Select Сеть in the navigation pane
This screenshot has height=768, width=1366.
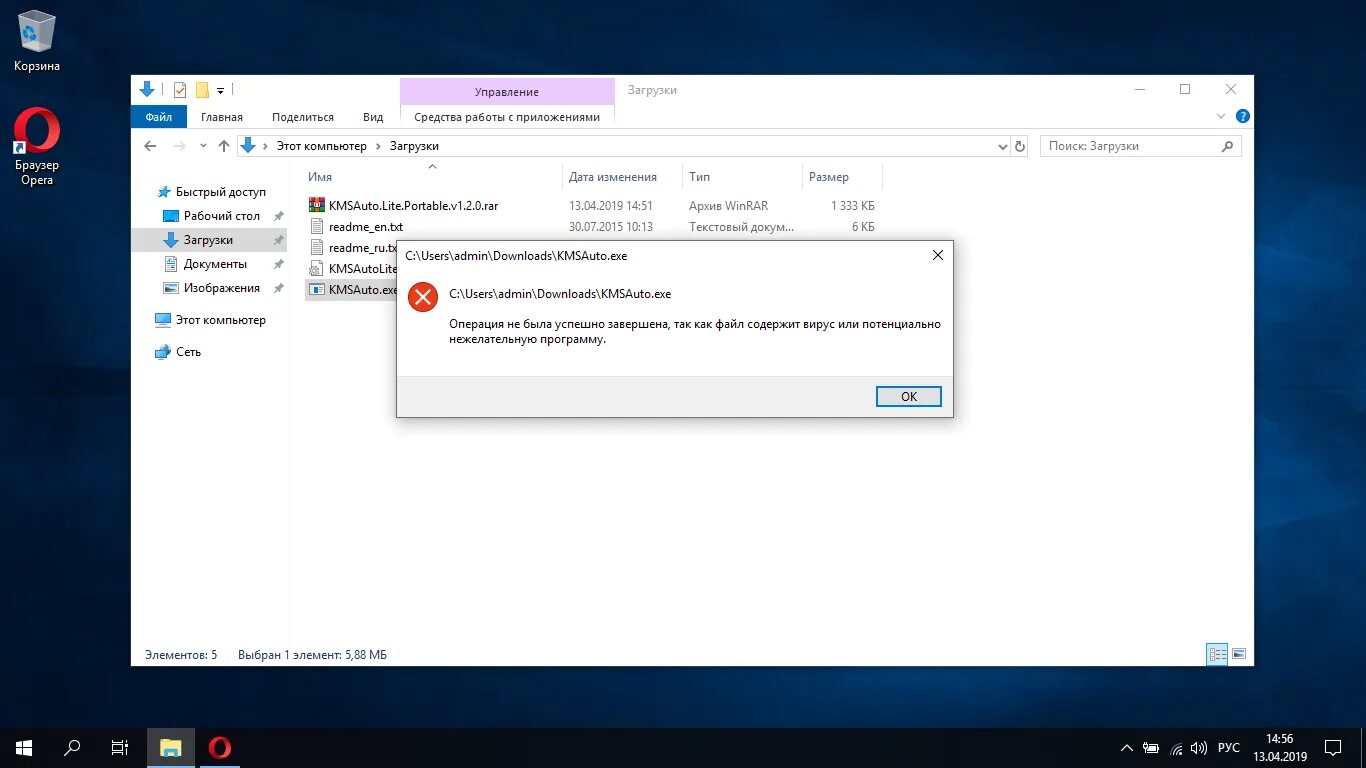pos(188,352)
